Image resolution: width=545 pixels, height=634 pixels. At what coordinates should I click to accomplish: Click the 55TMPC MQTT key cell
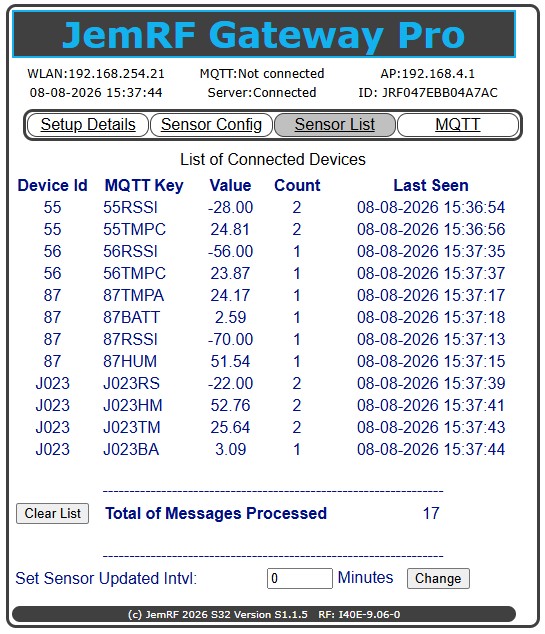135,229
